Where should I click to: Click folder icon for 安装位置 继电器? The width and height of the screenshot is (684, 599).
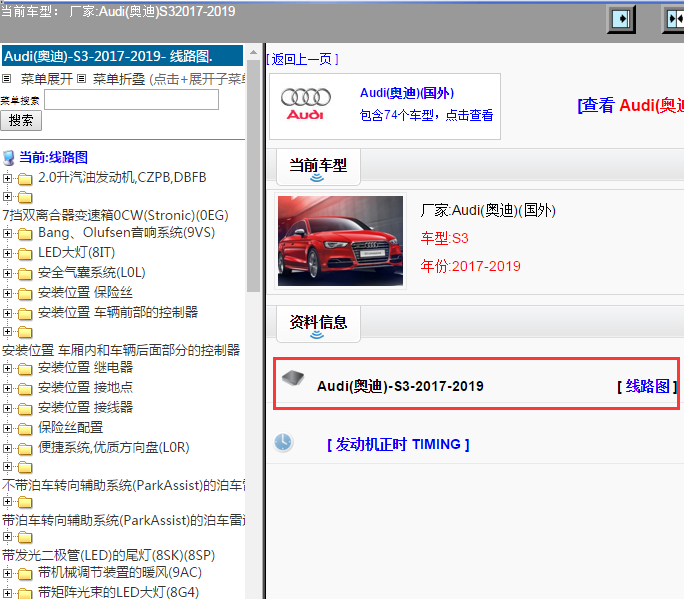(x=25, y=369)
